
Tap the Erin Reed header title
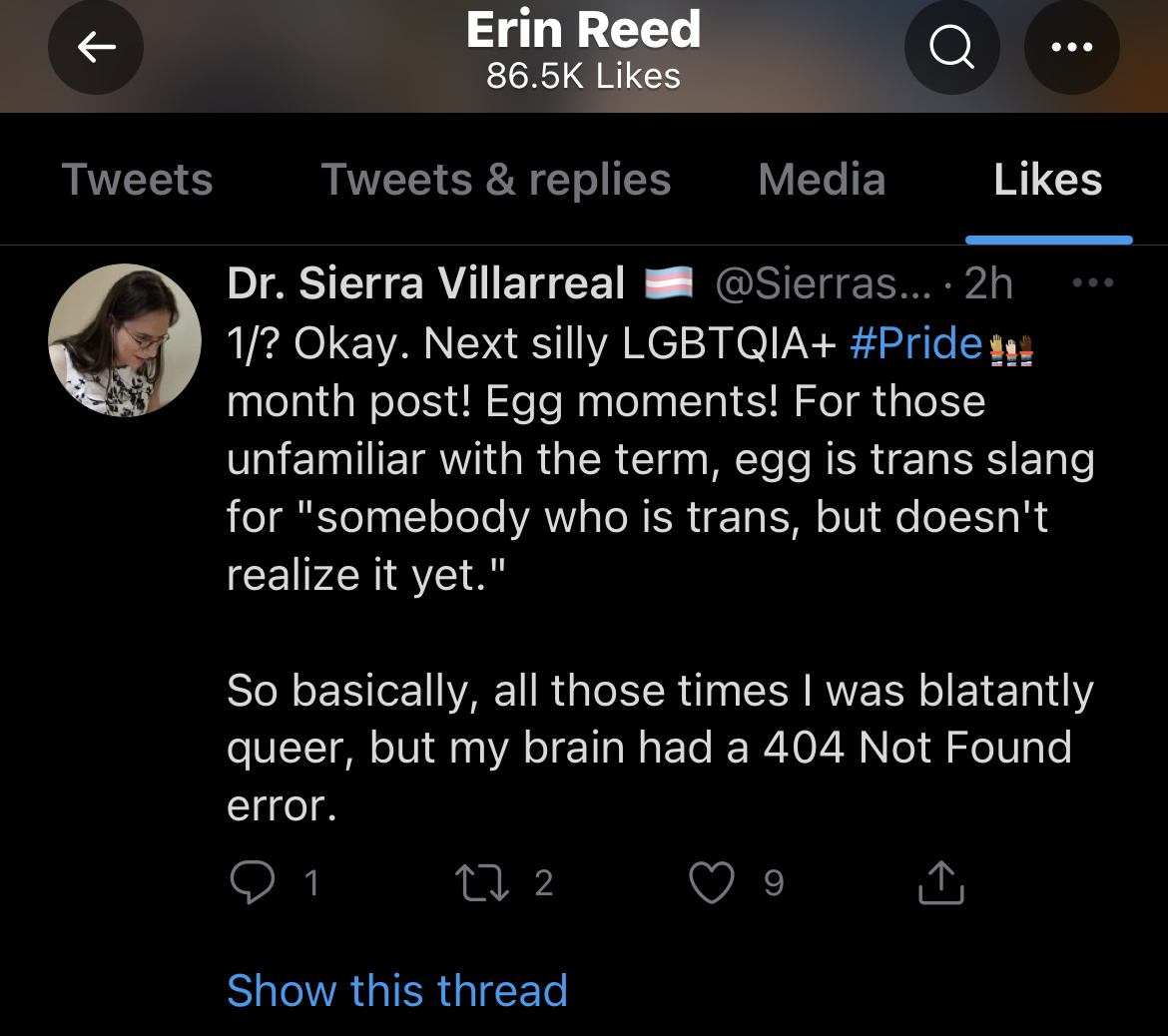(584, 30)
